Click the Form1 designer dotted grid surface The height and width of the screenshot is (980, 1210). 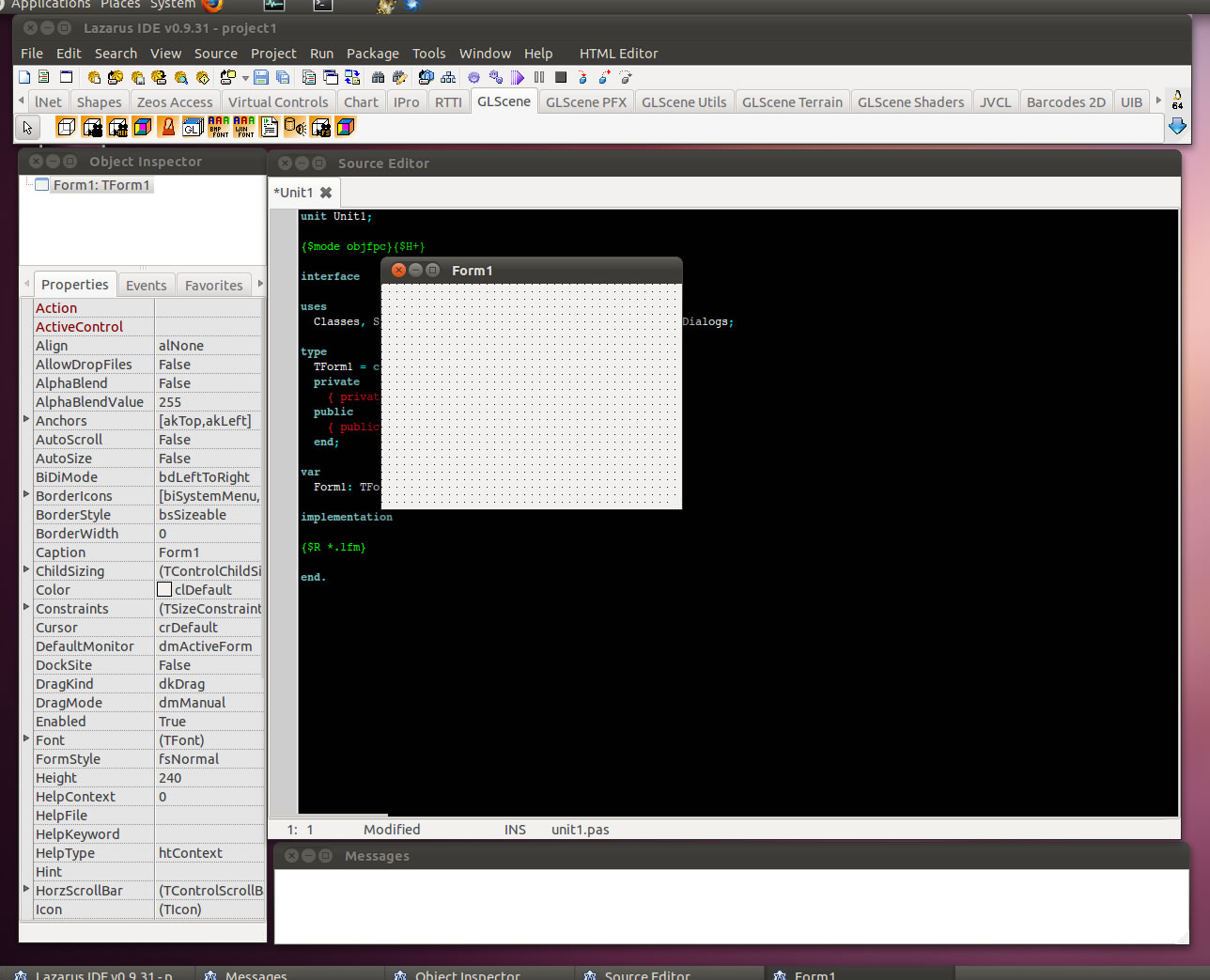(532, 396)
